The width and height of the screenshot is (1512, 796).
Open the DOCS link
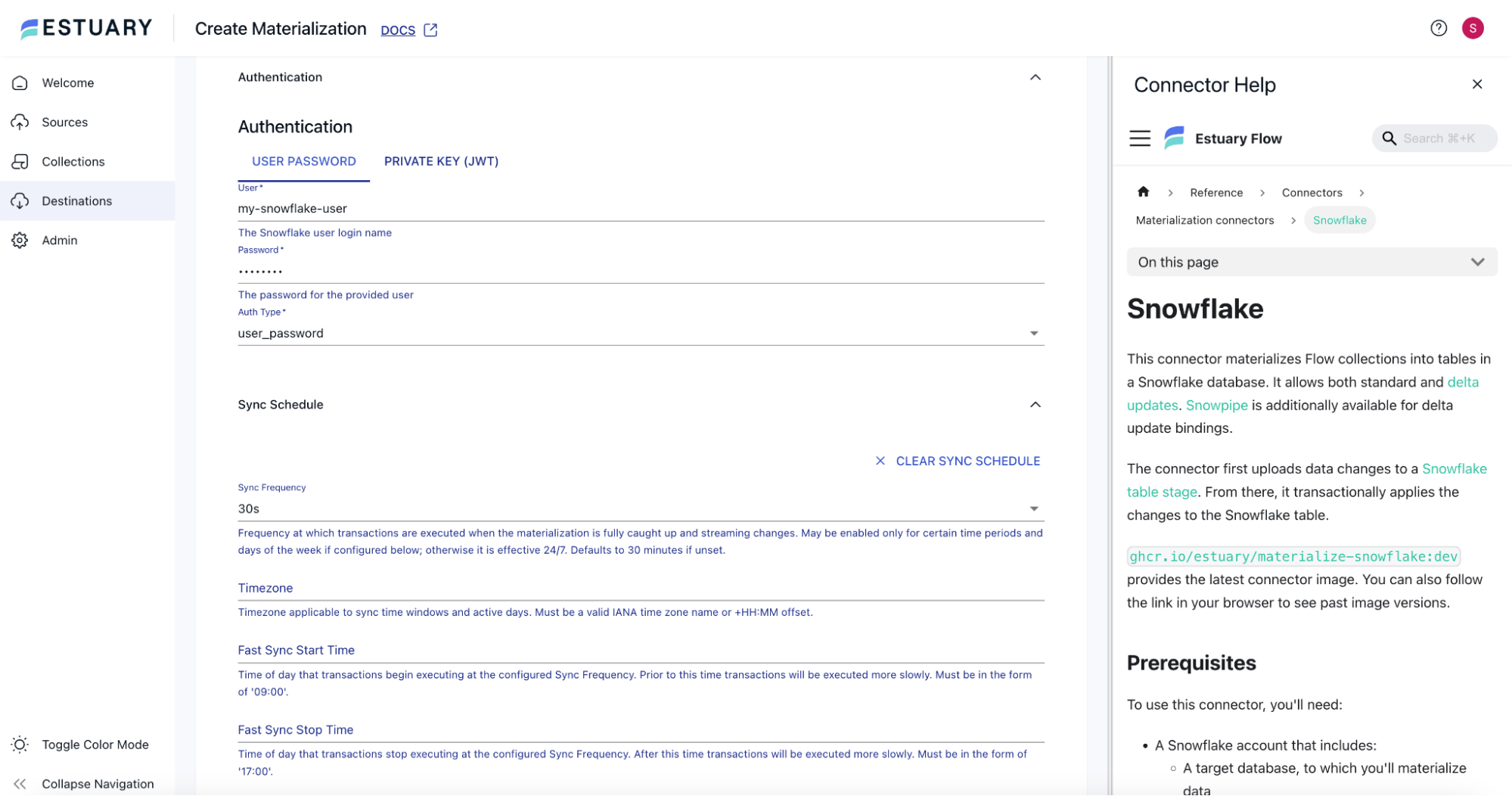click(398, 30)
